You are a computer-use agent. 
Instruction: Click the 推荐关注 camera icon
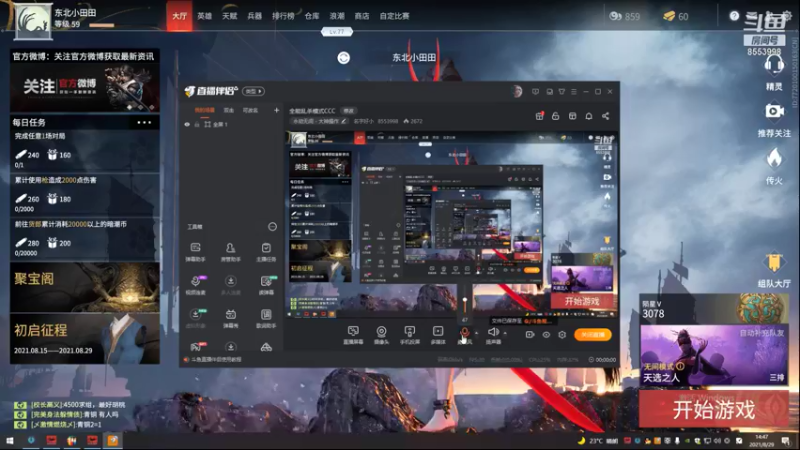click(x=774, y=111)
